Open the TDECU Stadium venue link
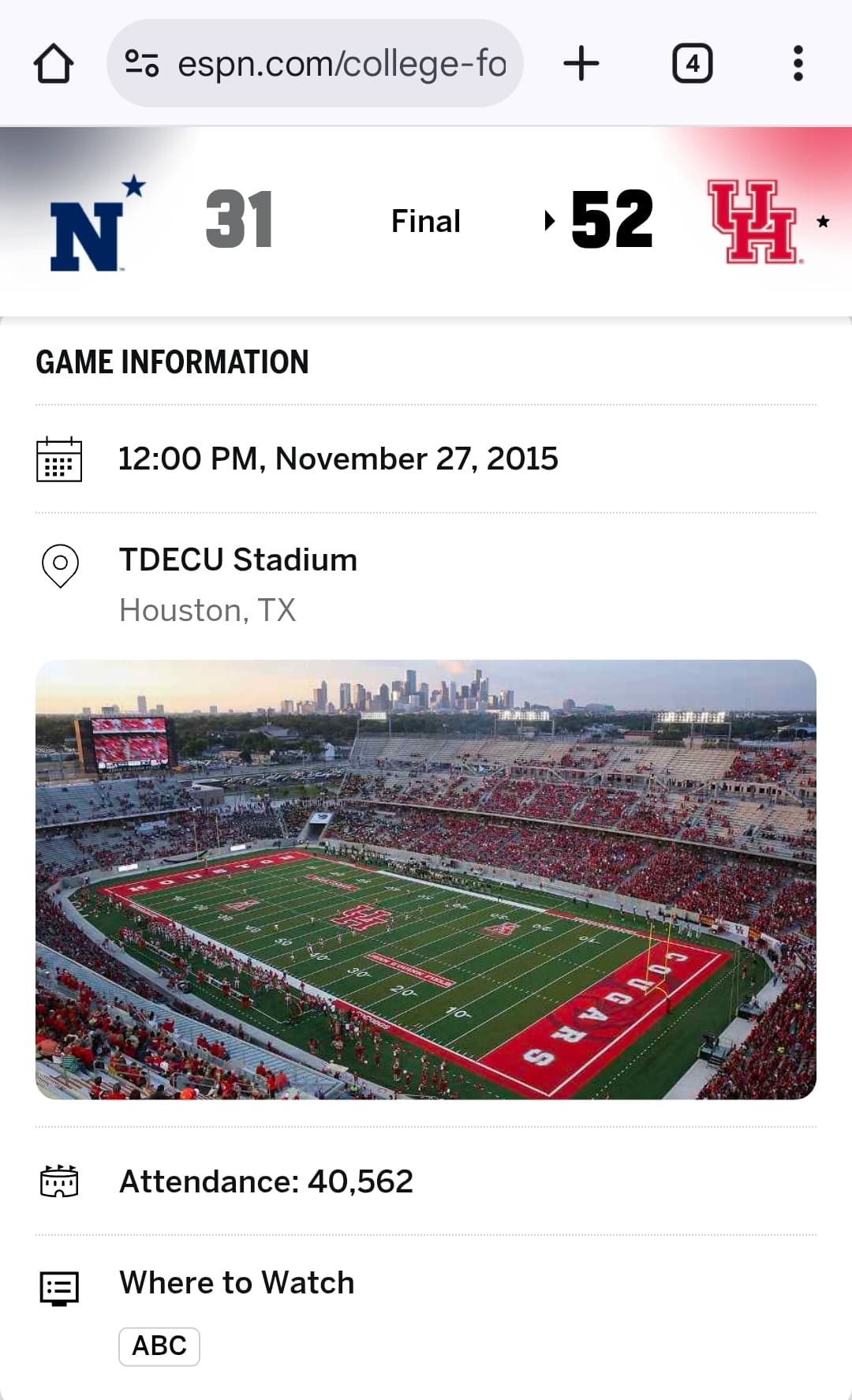The image size is (852, 1400). pyautogui.click(x=238, y=560)
